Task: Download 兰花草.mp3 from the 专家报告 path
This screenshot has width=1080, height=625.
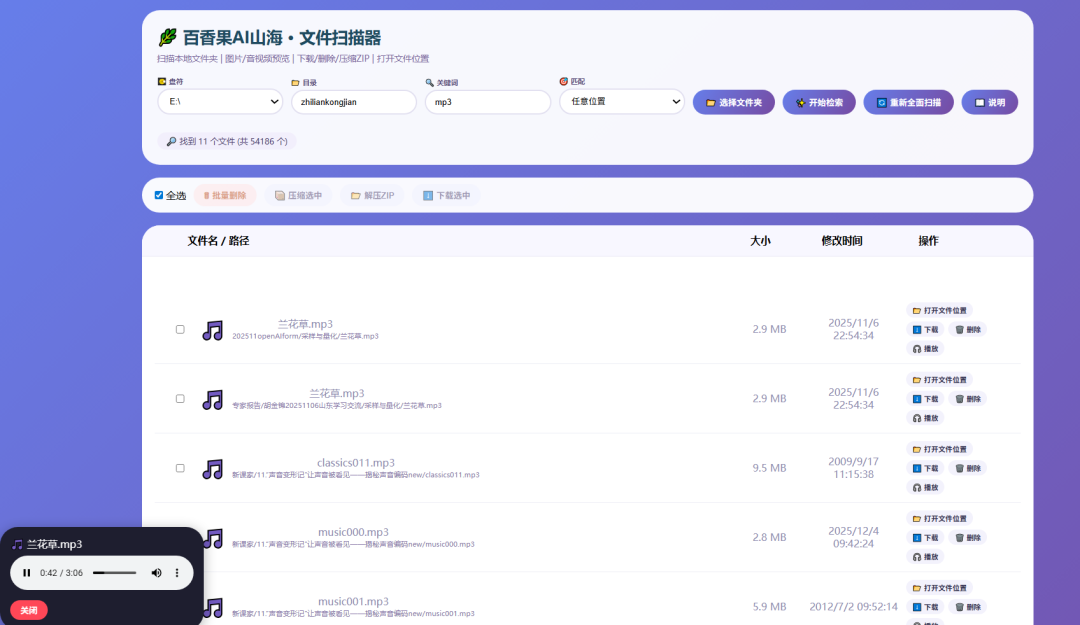Action: 925,399
